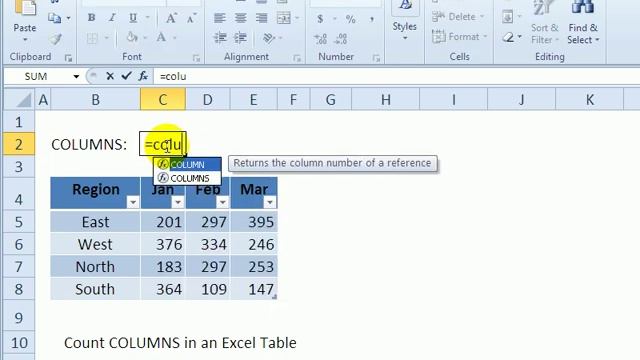Align text left

coord(220,18)
